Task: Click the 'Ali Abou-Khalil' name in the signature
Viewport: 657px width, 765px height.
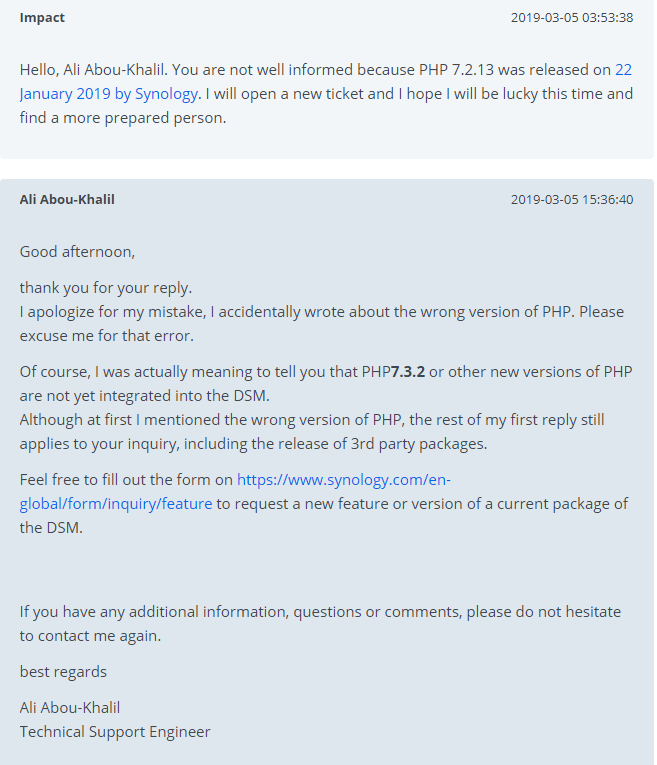Action: tap(70, 707)
